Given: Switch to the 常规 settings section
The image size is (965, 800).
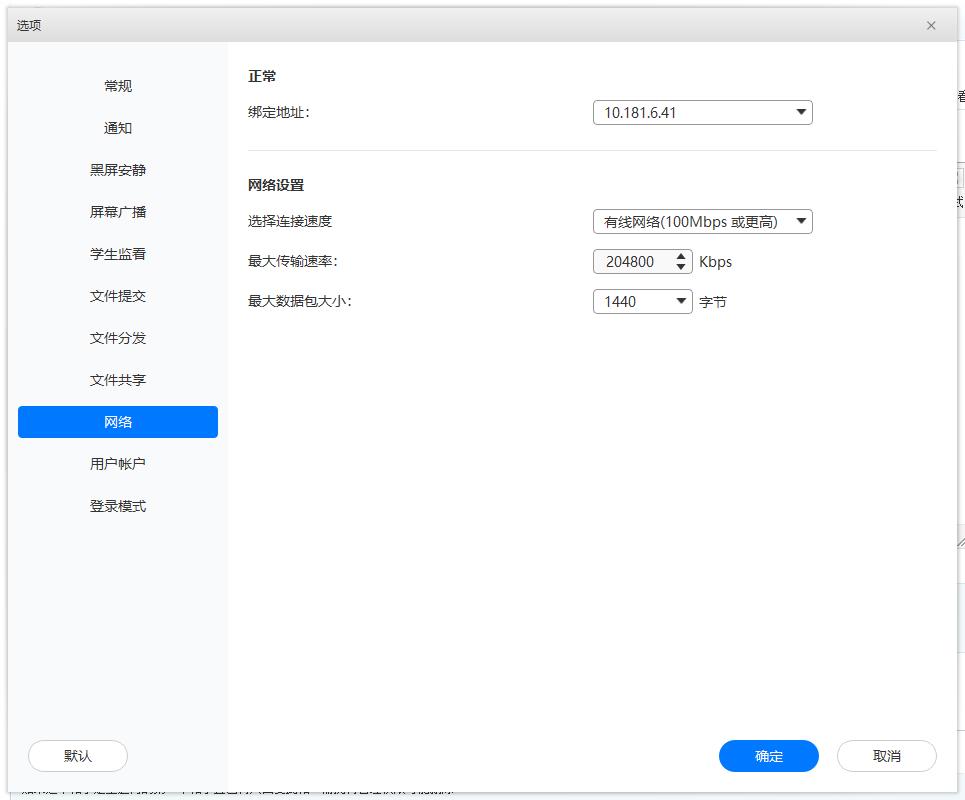Looking at the screenshot, I should [118, 86].
